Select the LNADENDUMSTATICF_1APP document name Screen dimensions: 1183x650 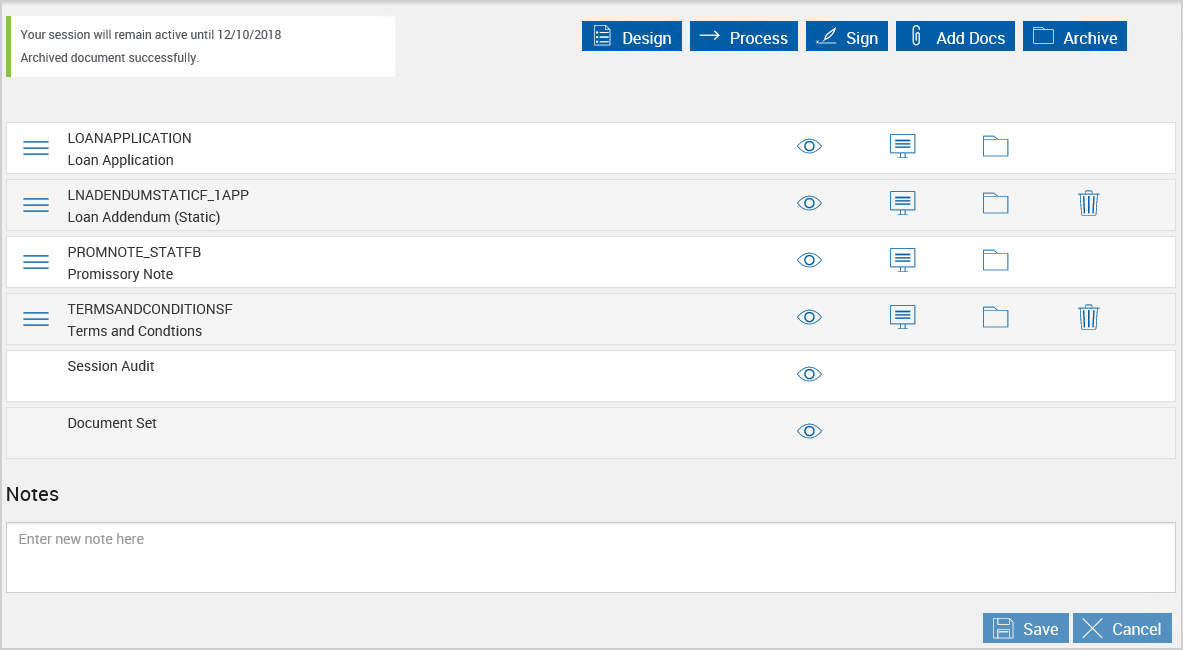pos(158,195)
